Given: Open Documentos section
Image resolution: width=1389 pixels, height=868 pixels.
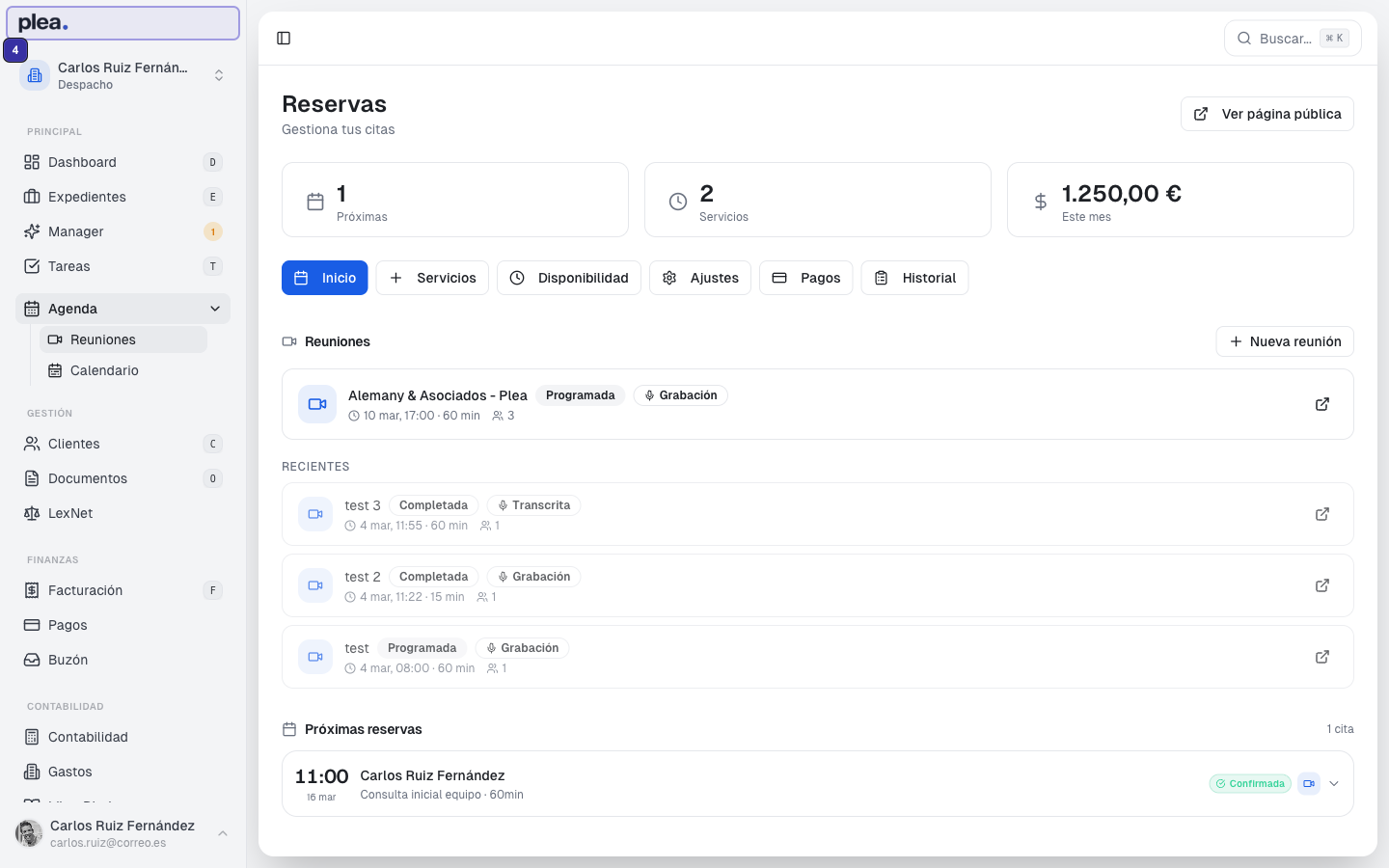Looking at the screenshot, I should coord(123,478).
